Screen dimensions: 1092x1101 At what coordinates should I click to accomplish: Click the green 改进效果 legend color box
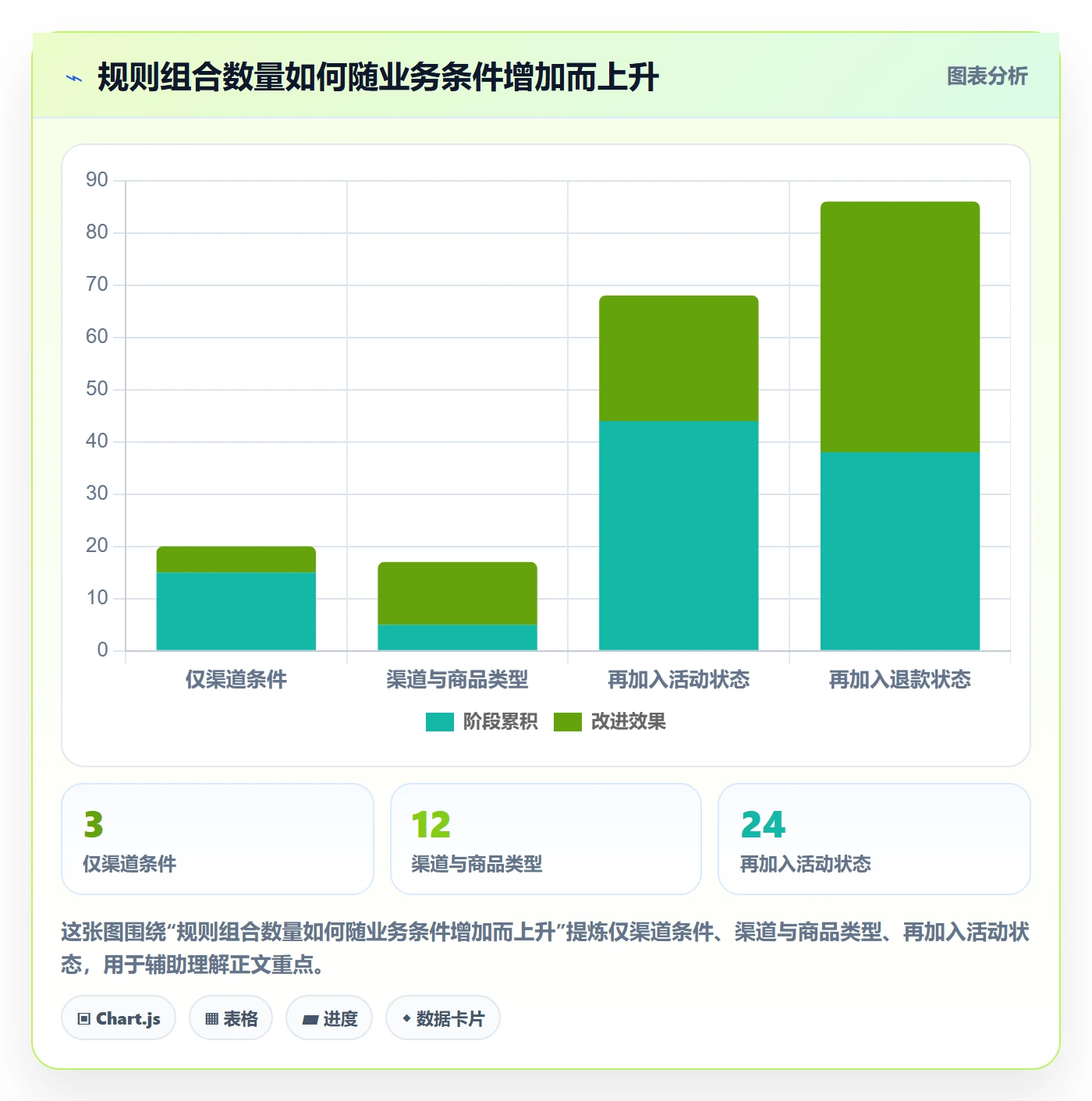point(567,722)
